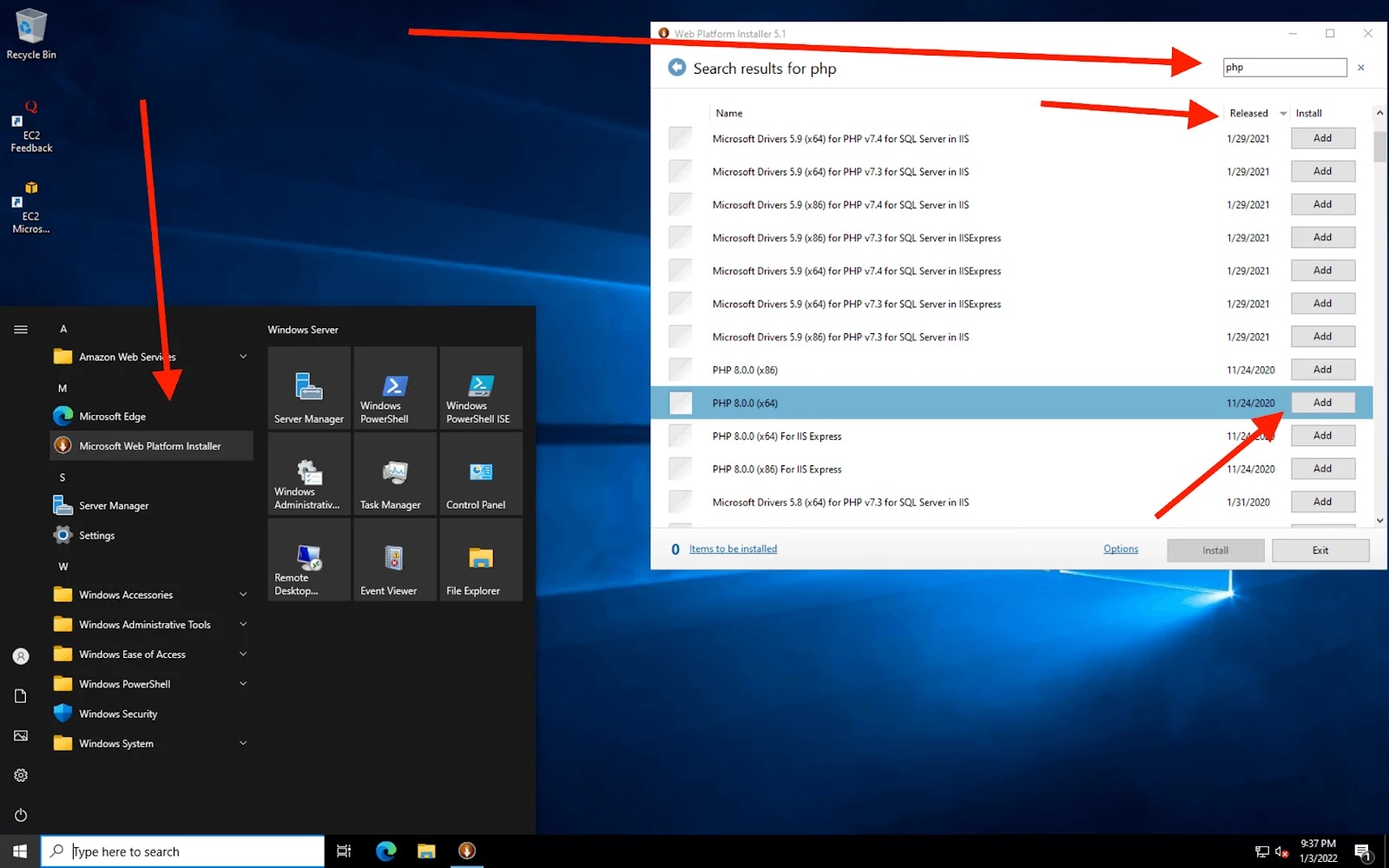Open Microsoft Edge in Start list
The height and width of the screenshot is (868, 1389).
[x=152, y=417]
